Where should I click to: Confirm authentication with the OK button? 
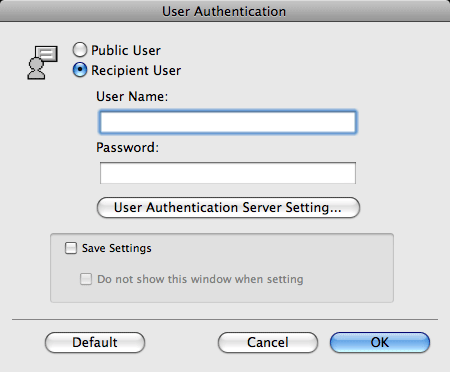tap(380, 342)
